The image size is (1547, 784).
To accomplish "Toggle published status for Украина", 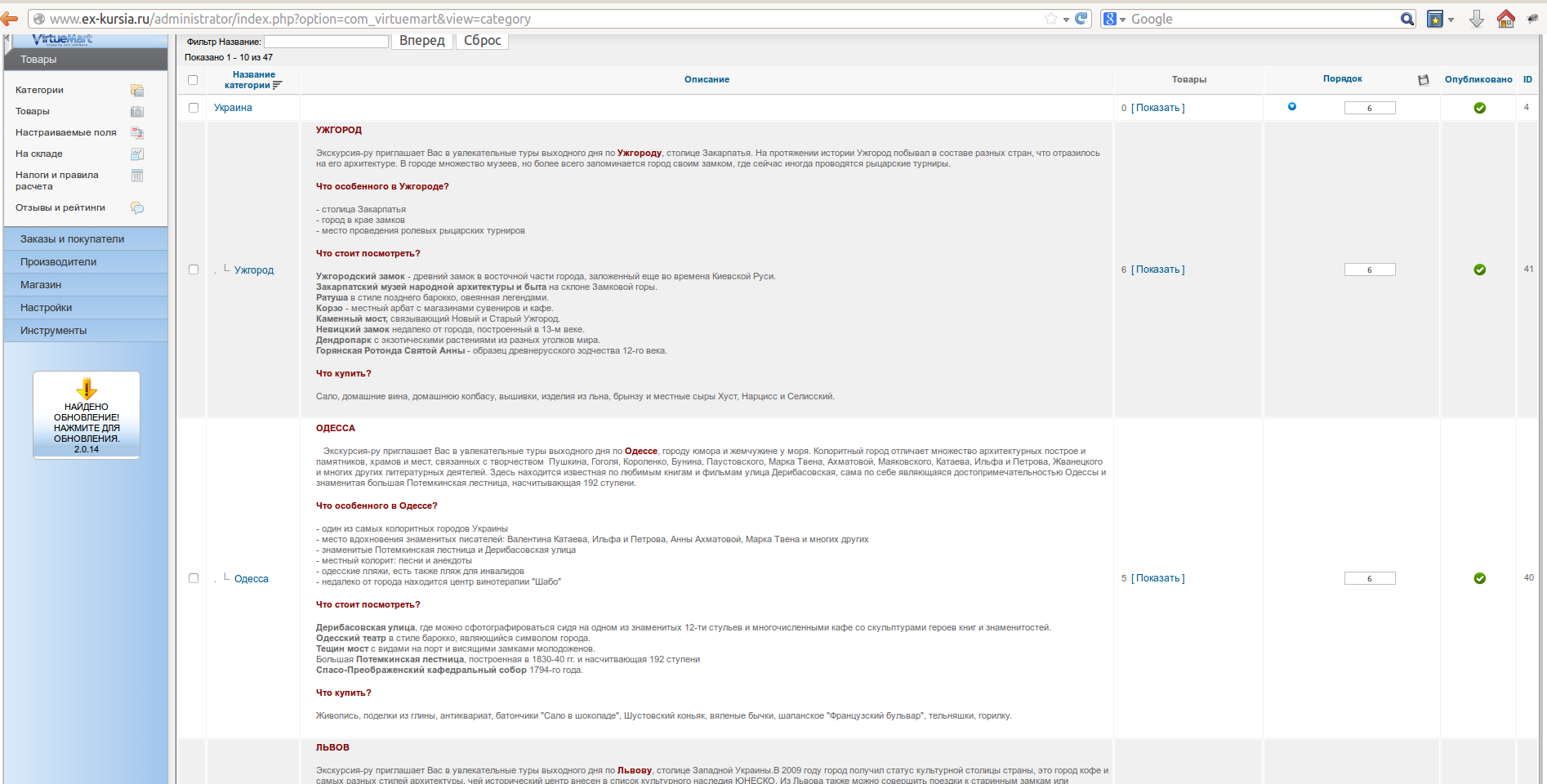I will (1479, 108).
